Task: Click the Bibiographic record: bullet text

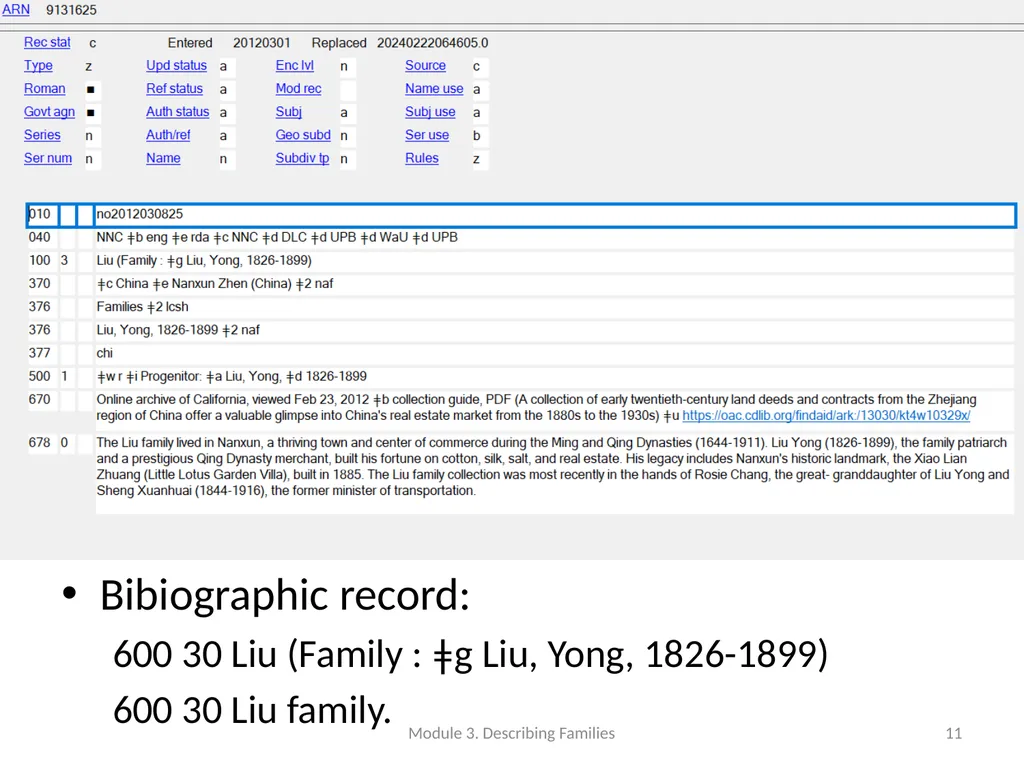Action: pyautogui.click(x=285, y=596)
